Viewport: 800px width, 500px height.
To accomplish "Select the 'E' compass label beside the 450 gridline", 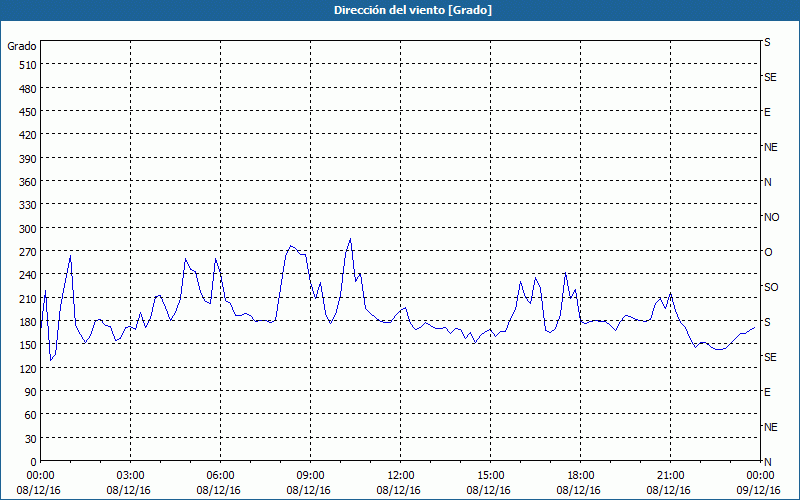I will pyautogui.click(x=767, y=112).
